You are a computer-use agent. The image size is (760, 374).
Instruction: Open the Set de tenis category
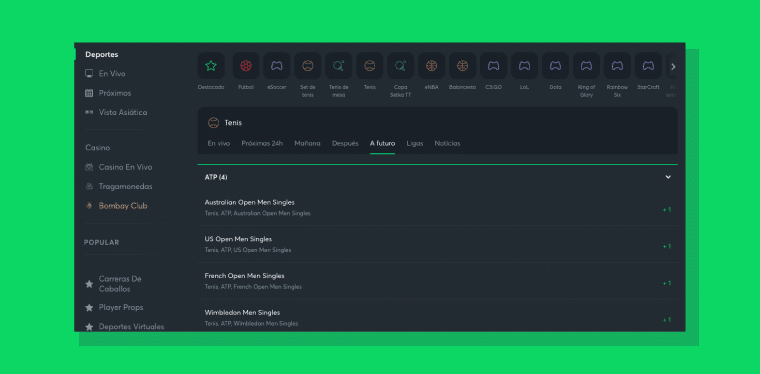[308, 66]
